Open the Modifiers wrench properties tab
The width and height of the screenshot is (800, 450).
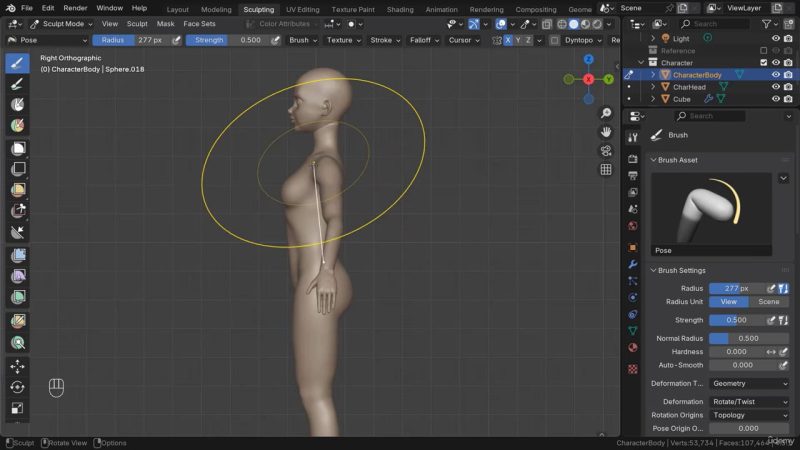pos(632,264)
